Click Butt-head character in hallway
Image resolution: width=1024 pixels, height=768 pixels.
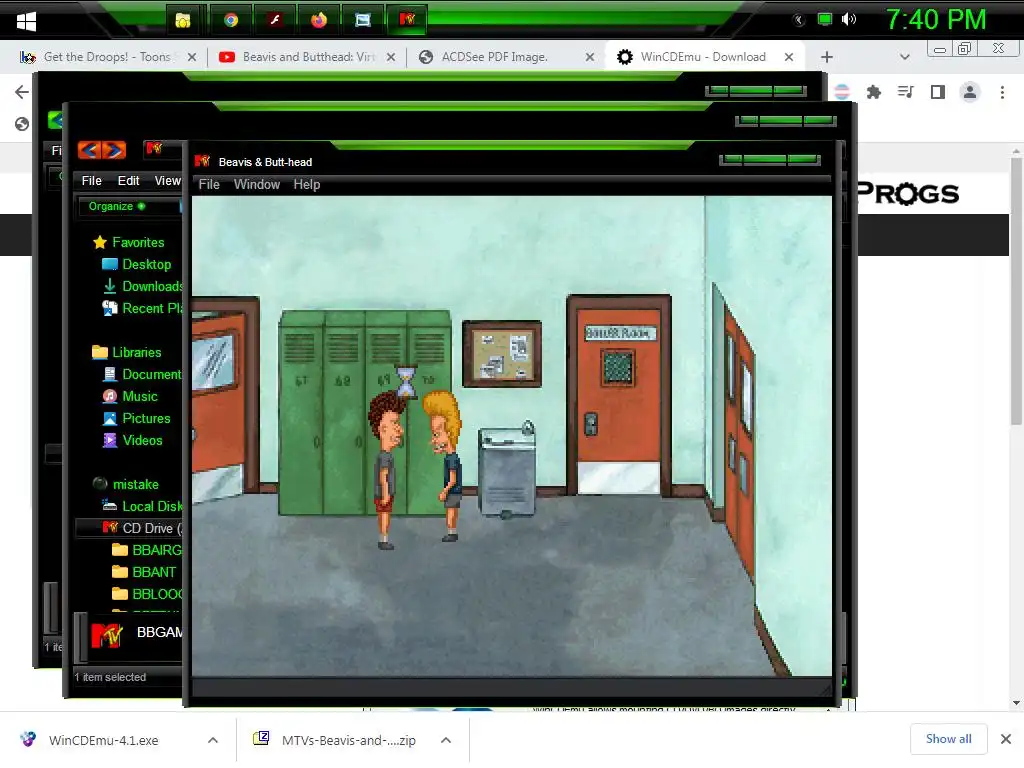click(x=387, y=469)
